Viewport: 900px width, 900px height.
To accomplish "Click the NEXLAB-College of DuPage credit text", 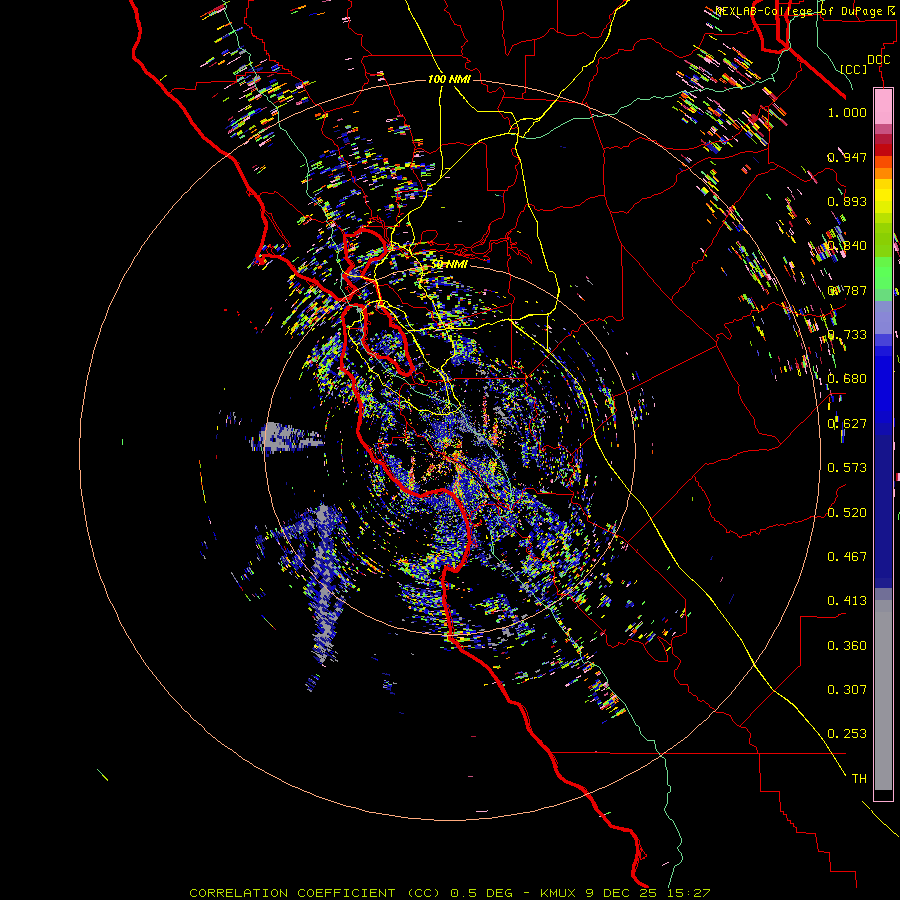I will (x=807, y=11).
